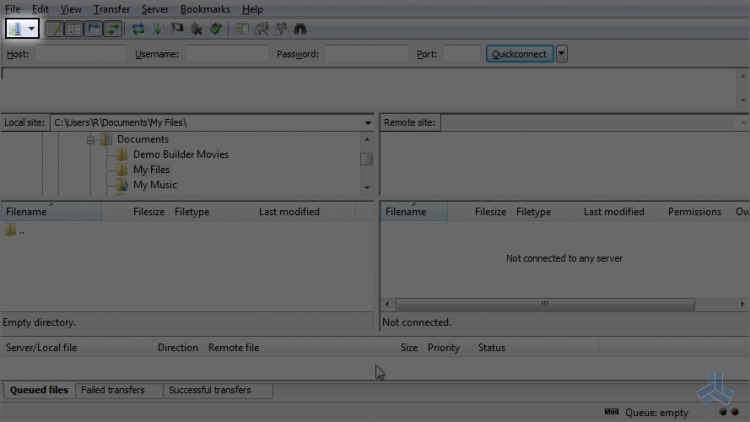Click in the Username input field

pos(227,54)
